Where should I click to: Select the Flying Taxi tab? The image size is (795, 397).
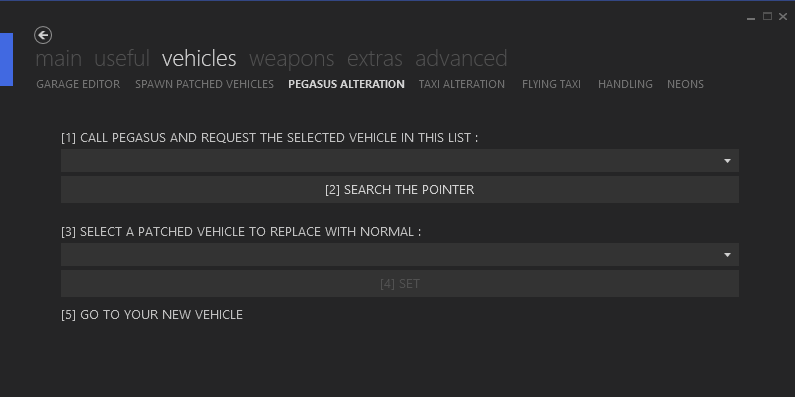[552, 84]
